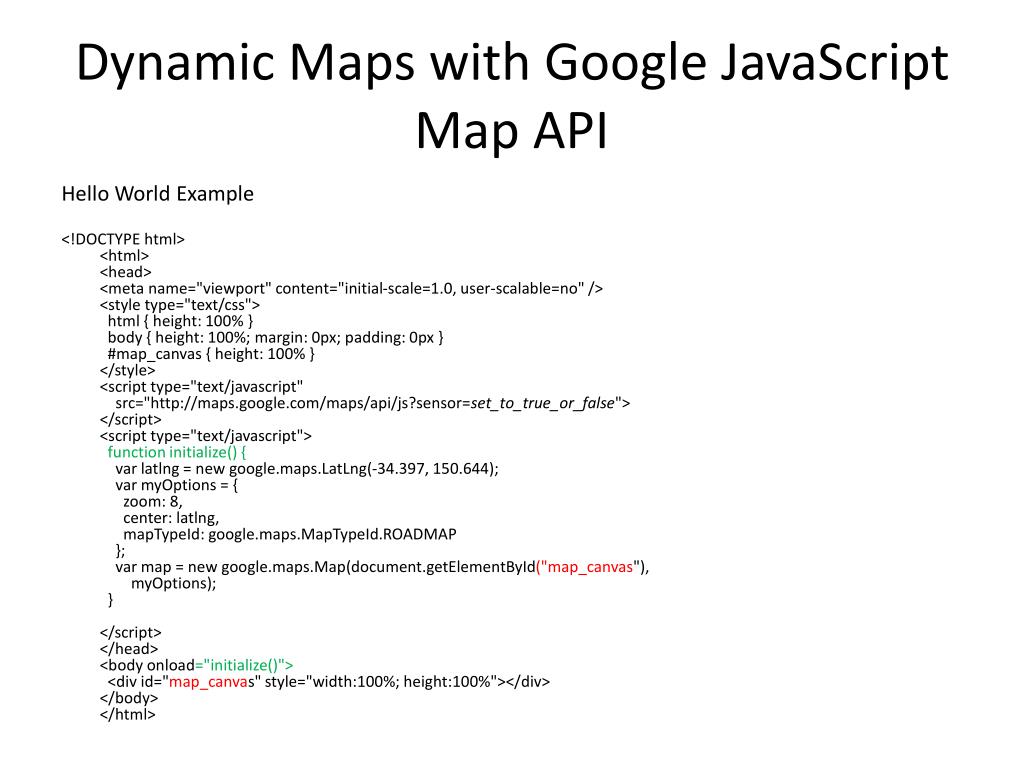1024x768 pixels.
Task: Click the green '="initialize()">' onload text
Action: pyautogui.click(x=244, y=665)
